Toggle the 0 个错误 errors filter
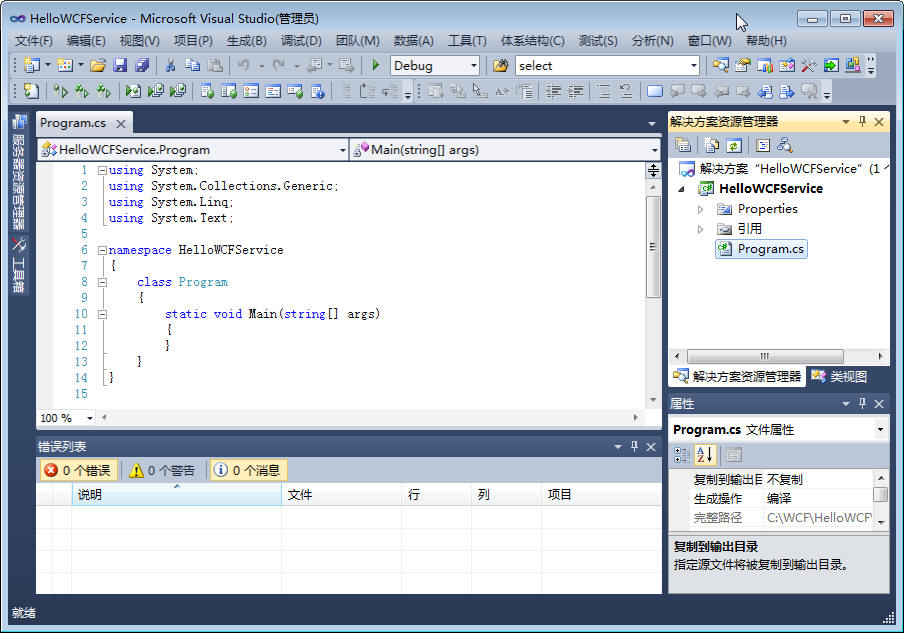The height and width of the screenshot is (633, 904). [x=78, y=470]
